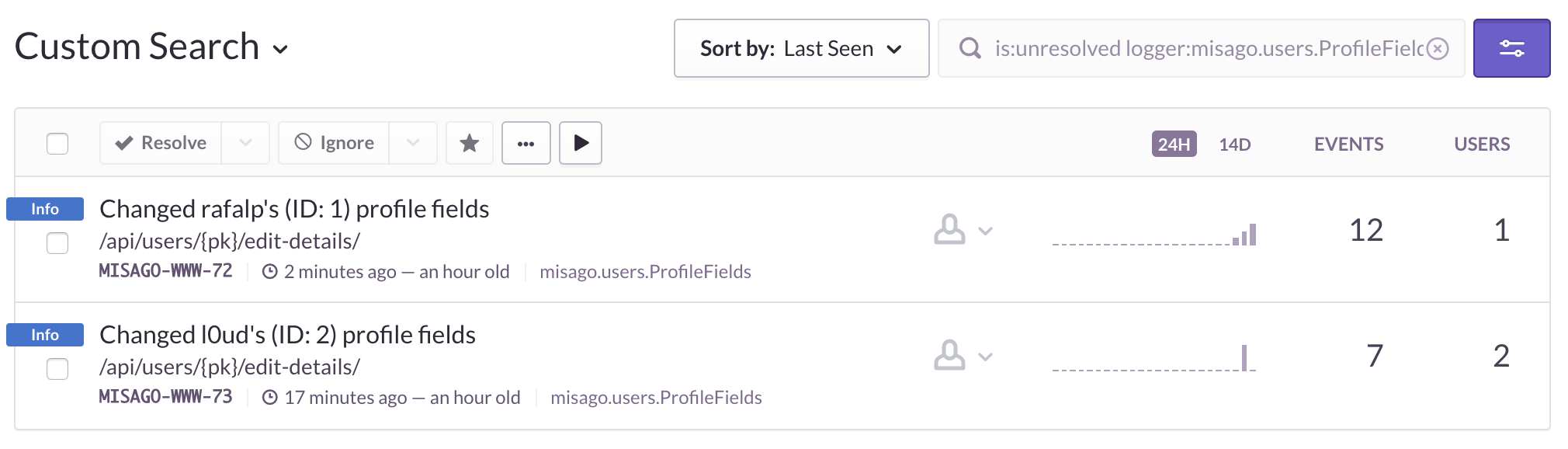Expand the Resolve options arrow

(245, 143)
